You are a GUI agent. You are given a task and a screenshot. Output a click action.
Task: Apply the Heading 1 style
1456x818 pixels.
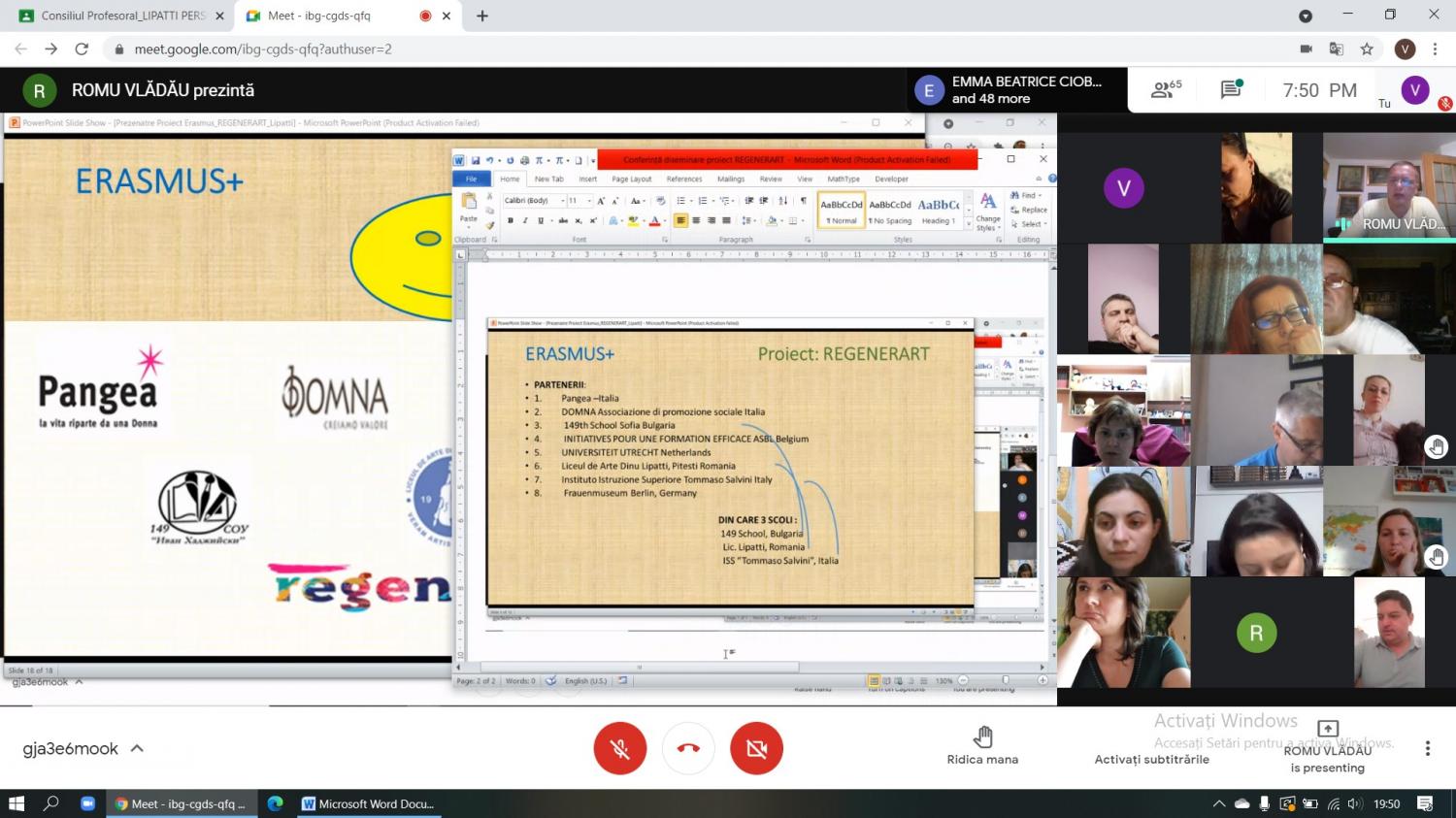[x=938, y=209]
